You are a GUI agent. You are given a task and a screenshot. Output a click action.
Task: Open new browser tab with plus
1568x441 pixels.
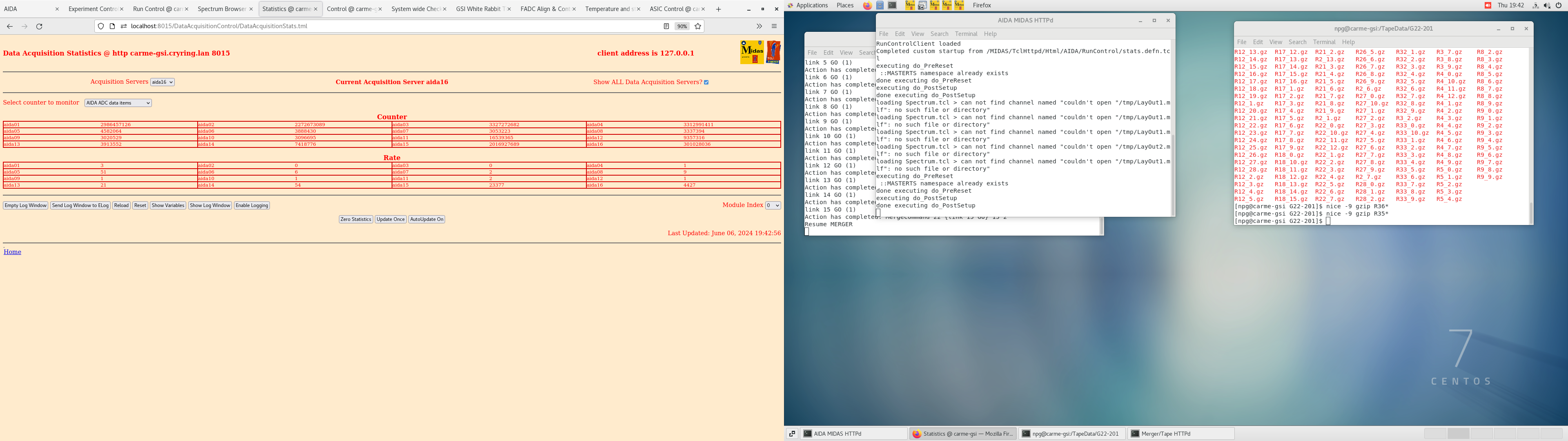(718, 9)
